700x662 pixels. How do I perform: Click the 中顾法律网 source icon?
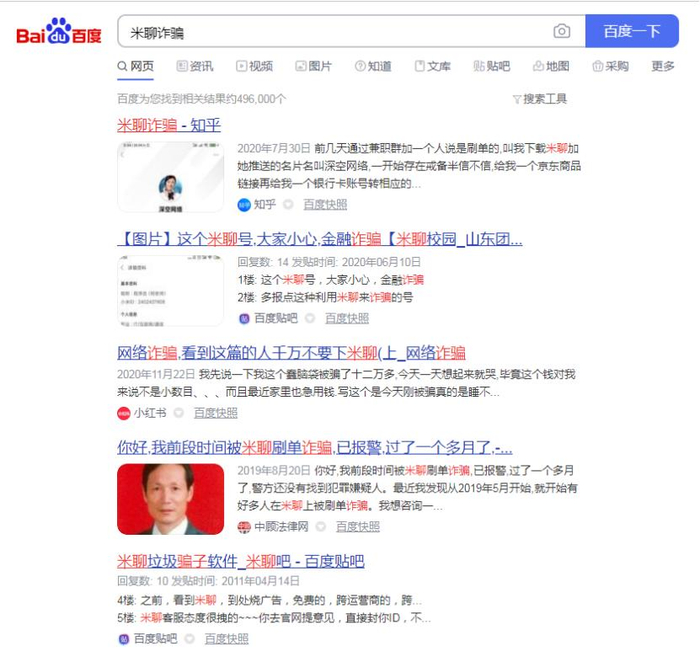pyautogui.click(x=244, y=527)
